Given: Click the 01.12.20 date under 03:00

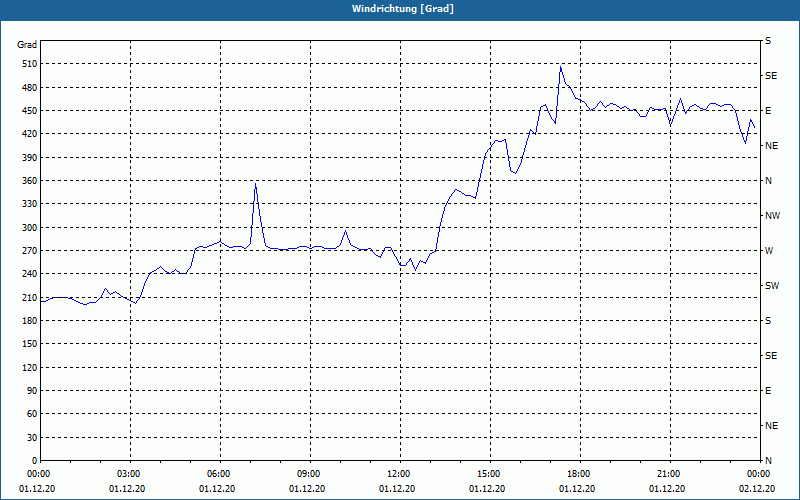Looking at the screenshot, I should [x=127, y=489].
